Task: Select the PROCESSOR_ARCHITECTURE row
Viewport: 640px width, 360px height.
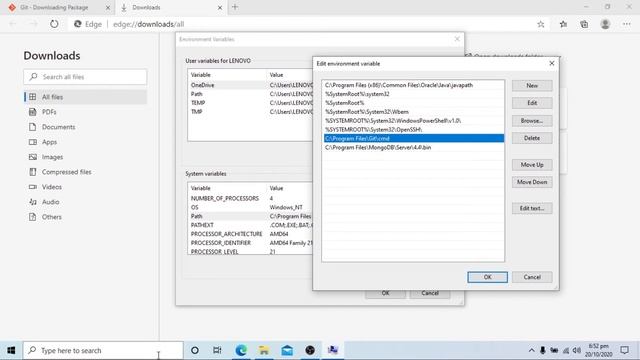Action: [x=250, y=234]
